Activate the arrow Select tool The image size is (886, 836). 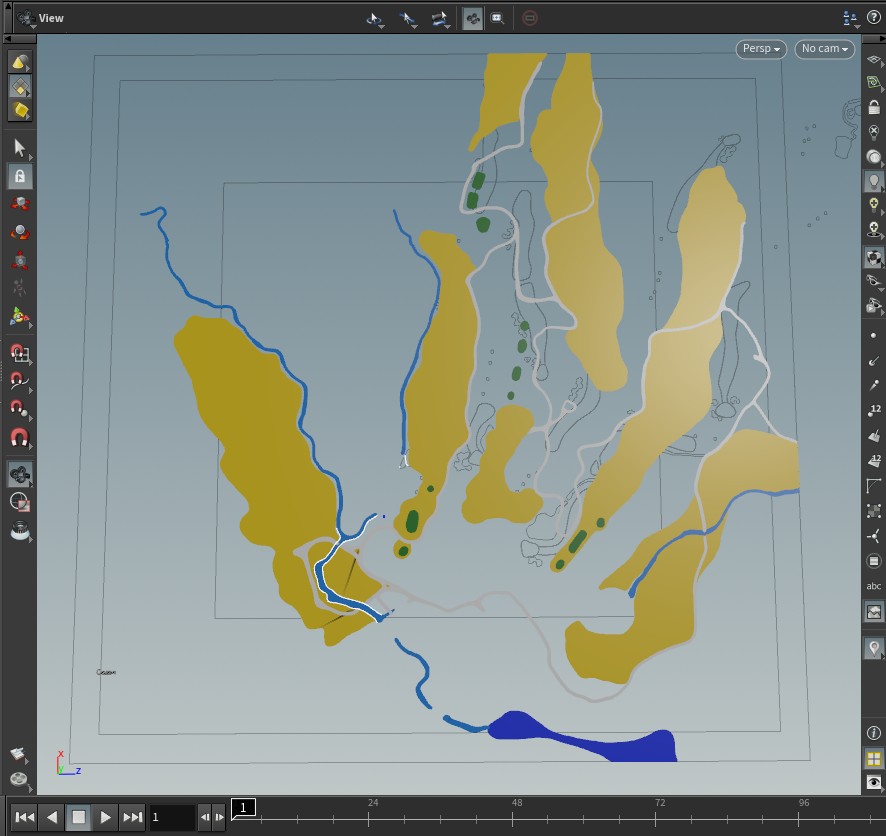click(20, 148)
